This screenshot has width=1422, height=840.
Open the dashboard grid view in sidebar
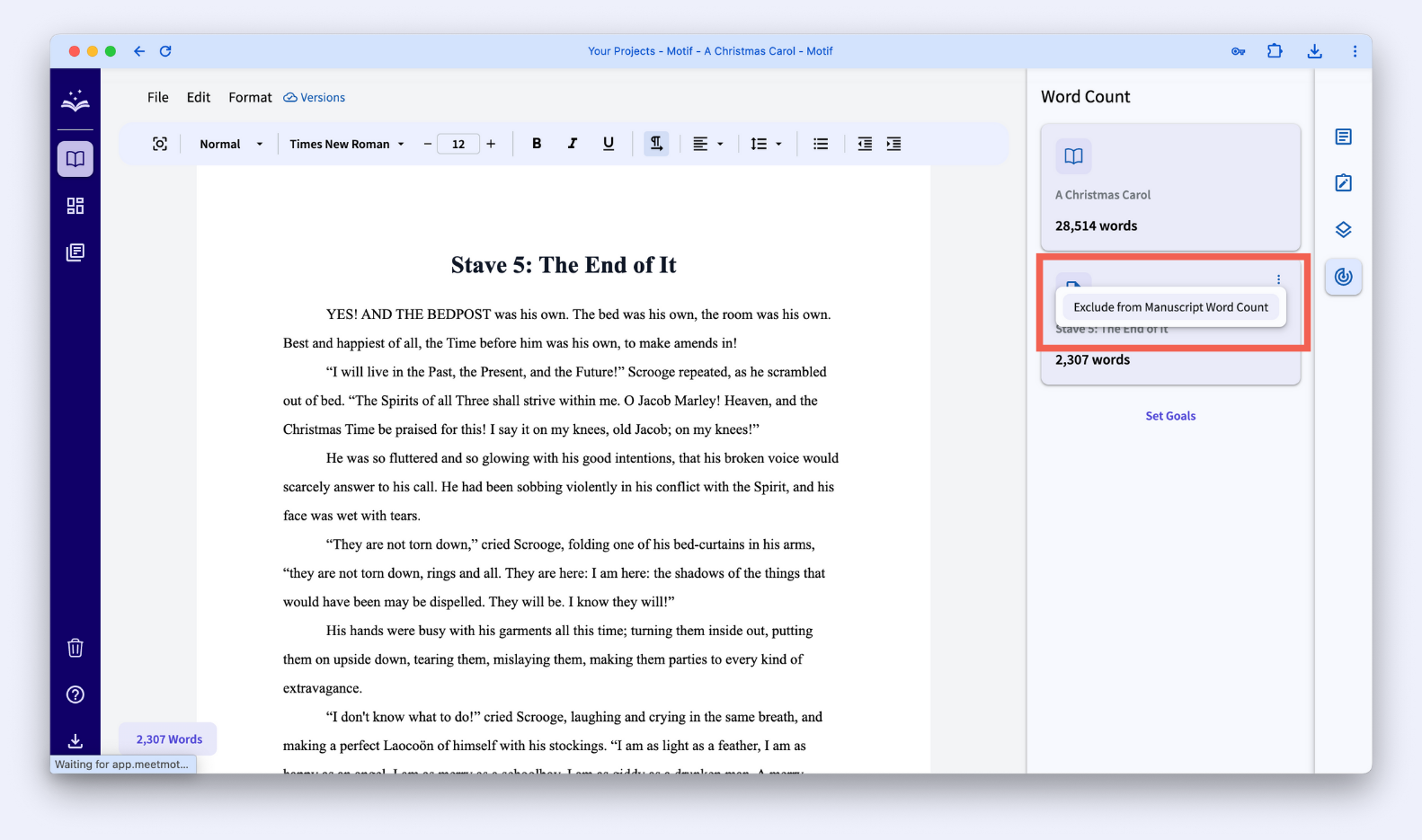point(76,206)
